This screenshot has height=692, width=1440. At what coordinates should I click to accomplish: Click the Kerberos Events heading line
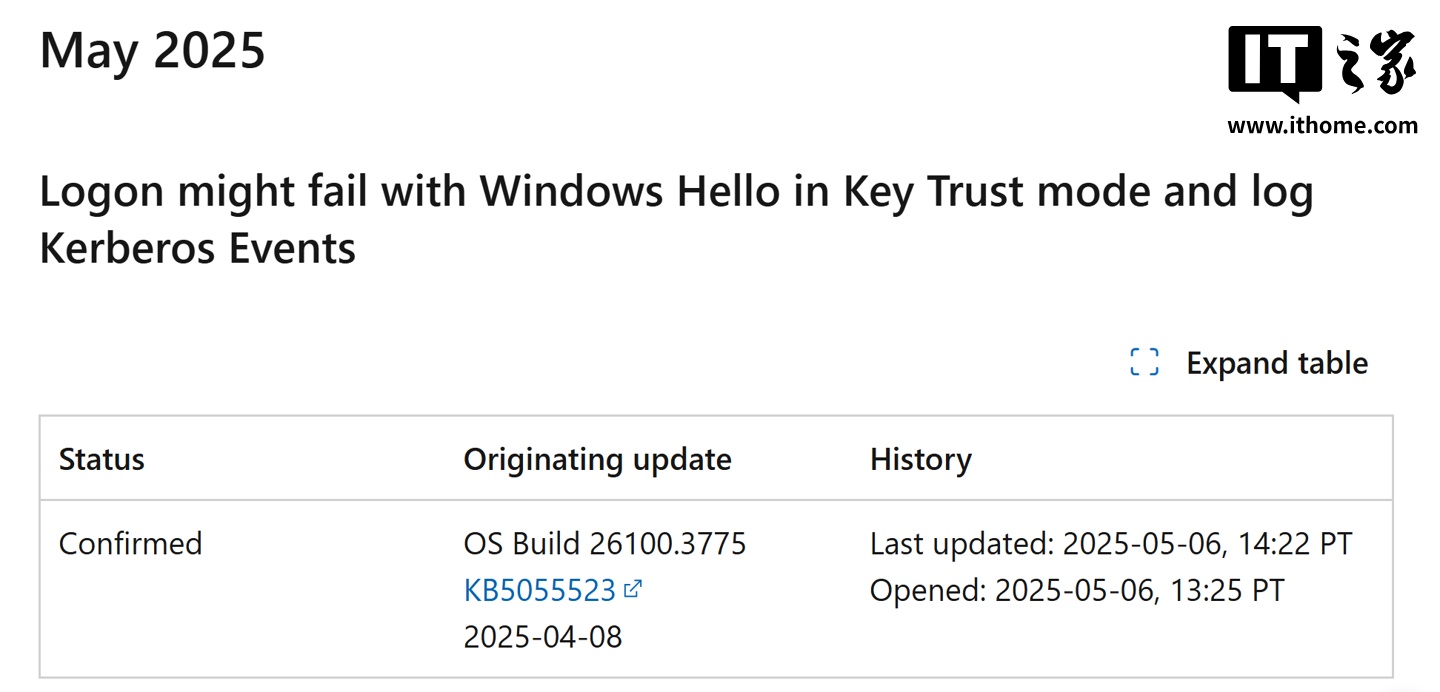(198, 247)
